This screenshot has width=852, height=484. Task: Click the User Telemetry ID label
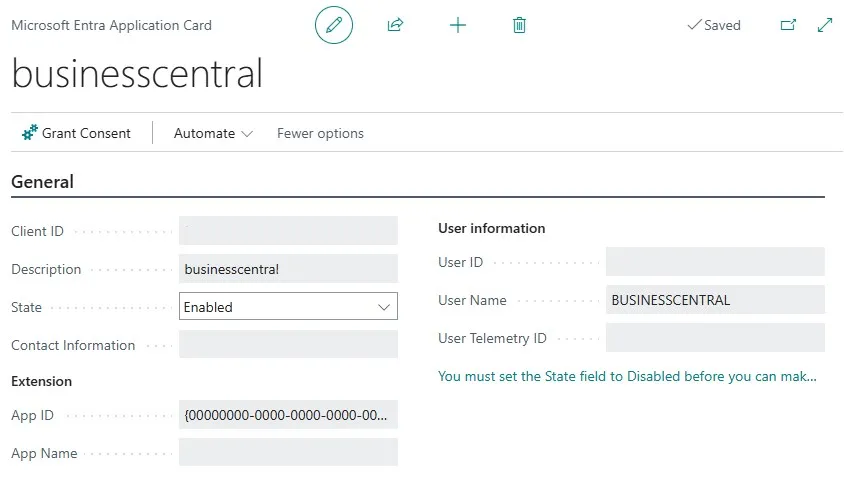492,338
